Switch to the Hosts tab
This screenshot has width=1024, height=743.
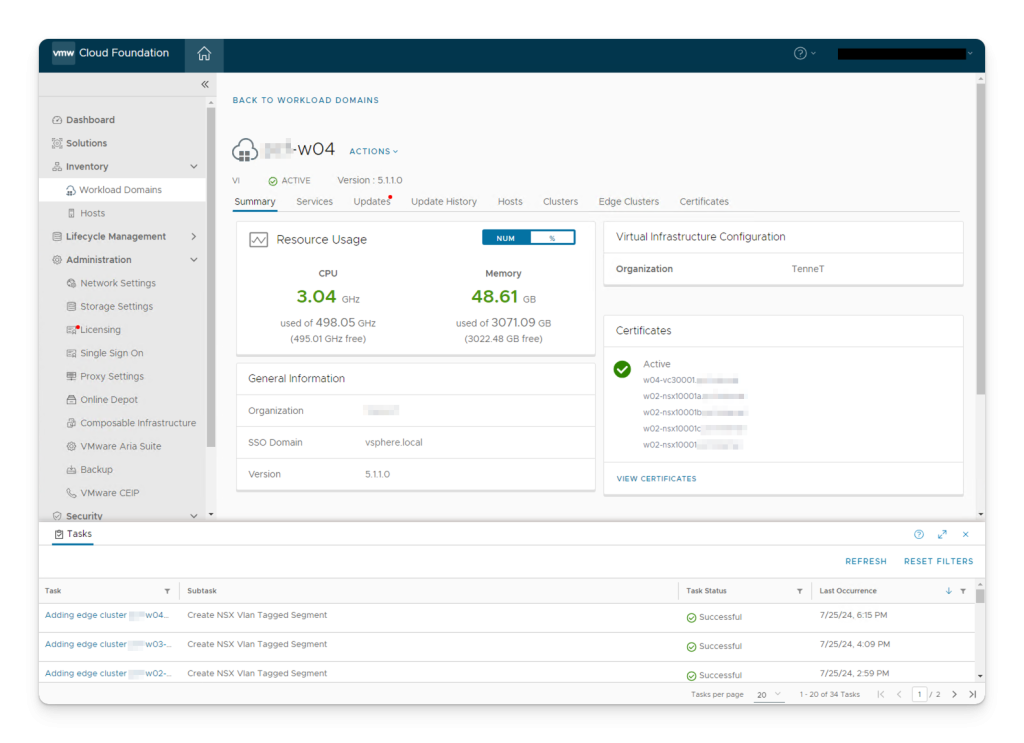click(x=510, y=202)
